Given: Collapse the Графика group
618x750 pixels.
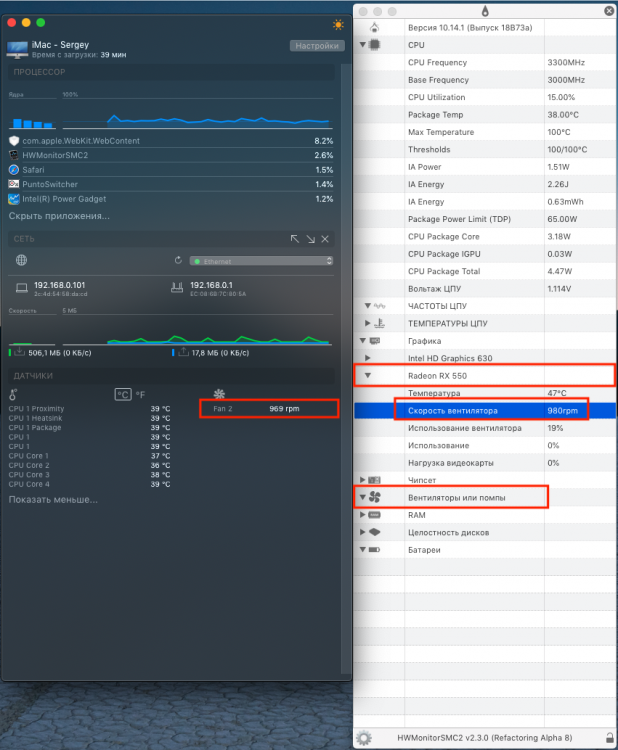Looking at the screenshot, I should coord(363,341).
